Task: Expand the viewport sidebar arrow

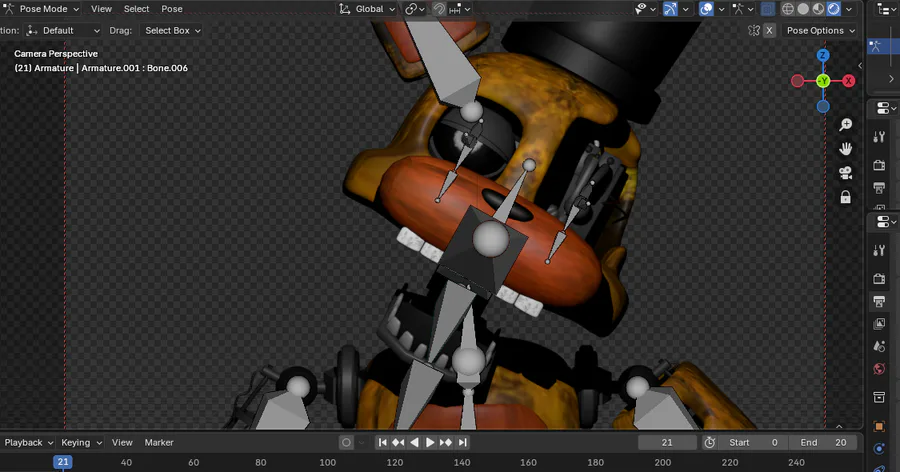Action: coord(860,65)
